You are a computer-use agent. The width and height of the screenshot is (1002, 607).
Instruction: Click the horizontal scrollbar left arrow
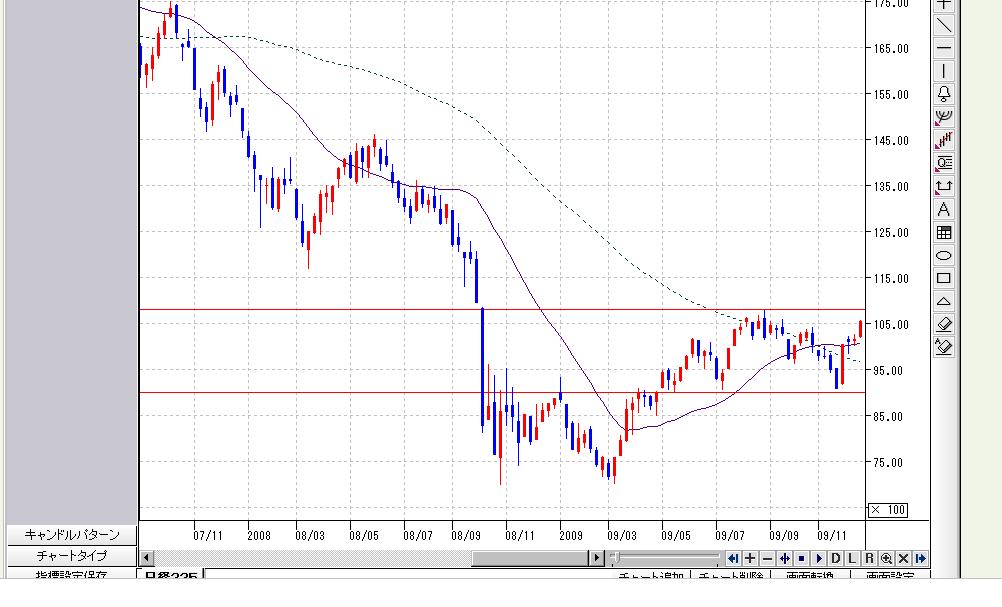(x=146, y=558)
